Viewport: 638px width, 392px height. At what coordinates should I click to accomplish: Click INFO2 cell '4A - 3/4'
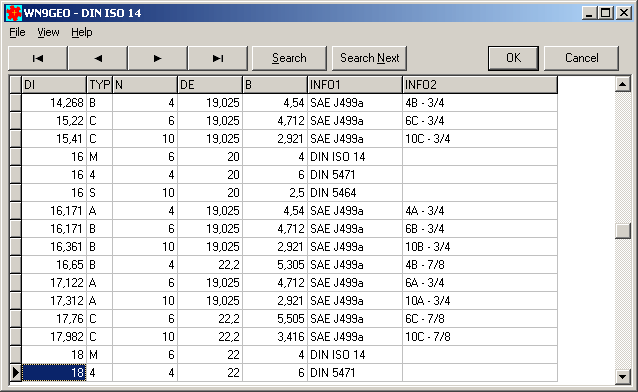pyautogui.click(x=480, y=211)
